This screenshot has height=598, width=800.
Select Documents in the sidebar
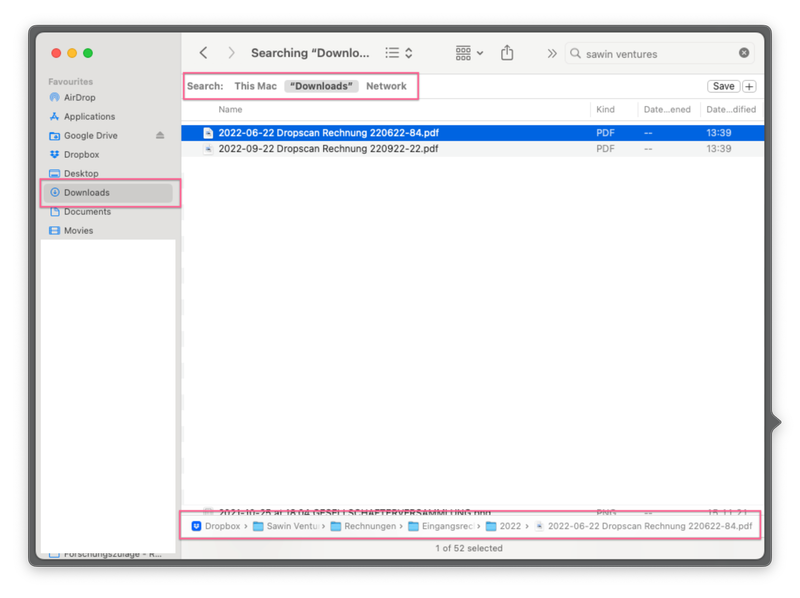[x=87, y=212]
